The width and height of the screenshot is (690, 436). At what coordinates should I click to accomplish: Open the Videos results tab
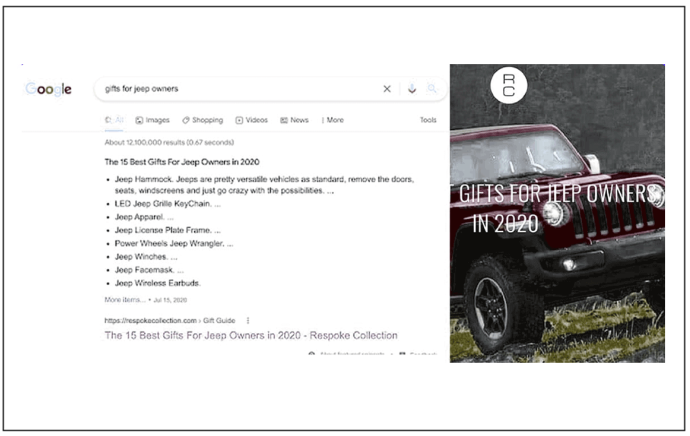[251, 120]
